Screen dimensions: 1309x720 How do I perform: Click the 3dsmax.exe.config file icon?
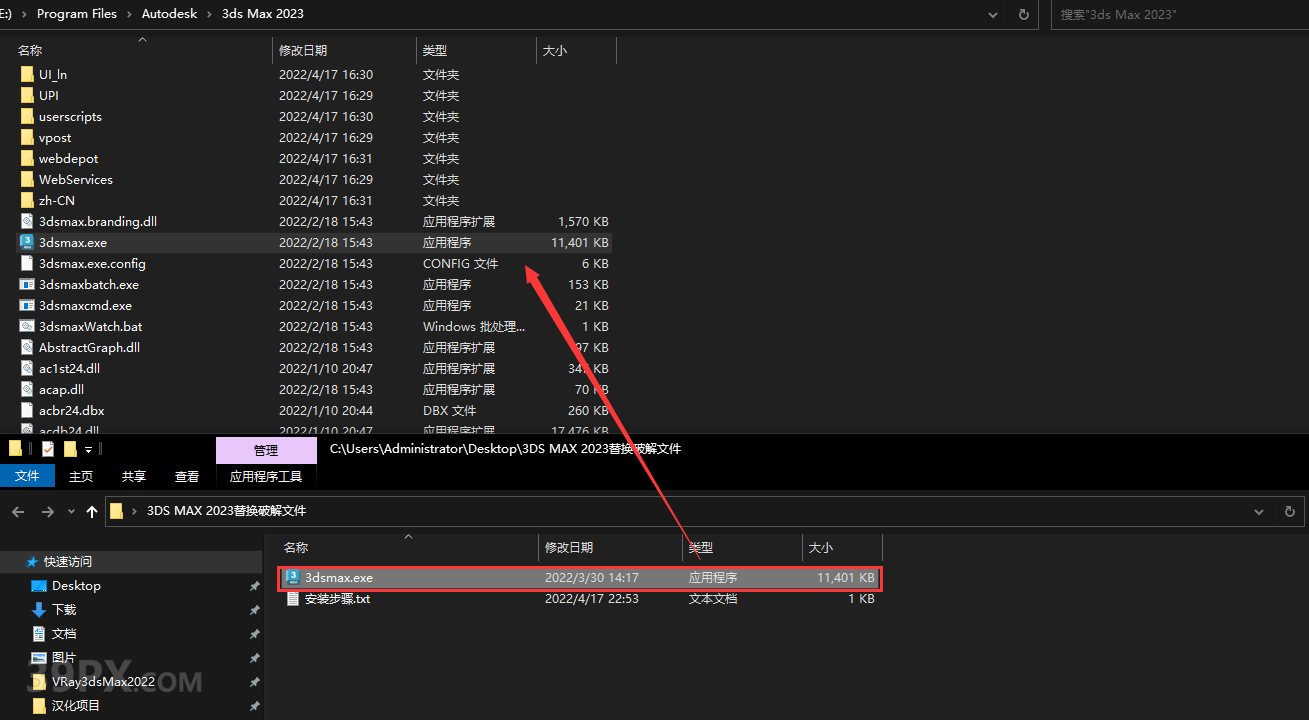[x=27, y=263]
